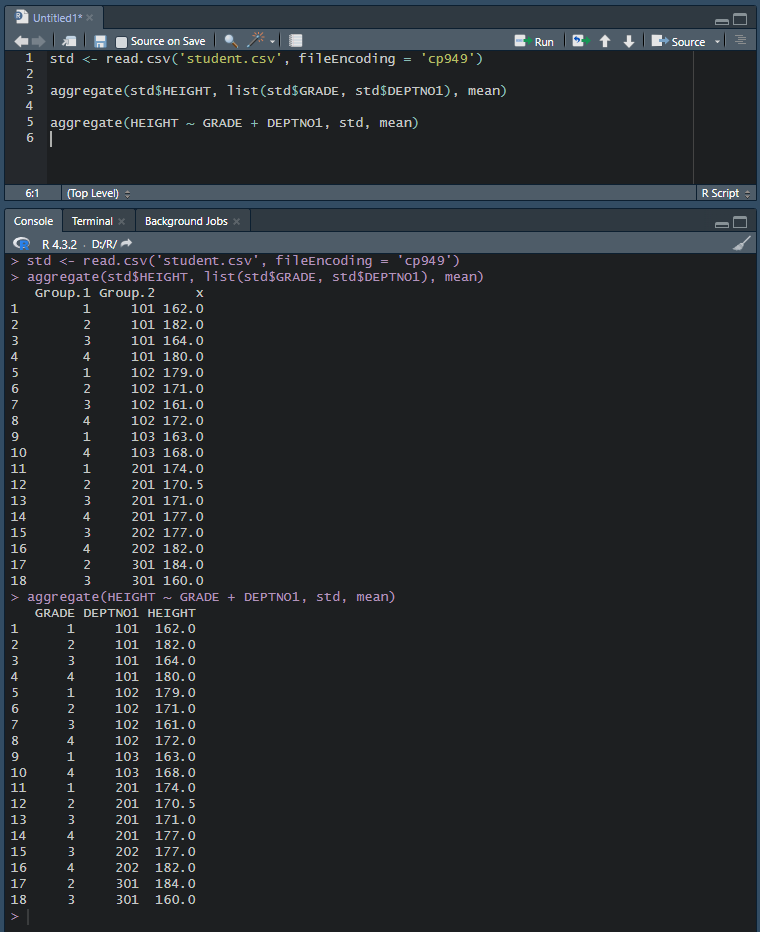Show document outline icon
Viewport: 760px width, 932px height.
(x=740, y=40)
